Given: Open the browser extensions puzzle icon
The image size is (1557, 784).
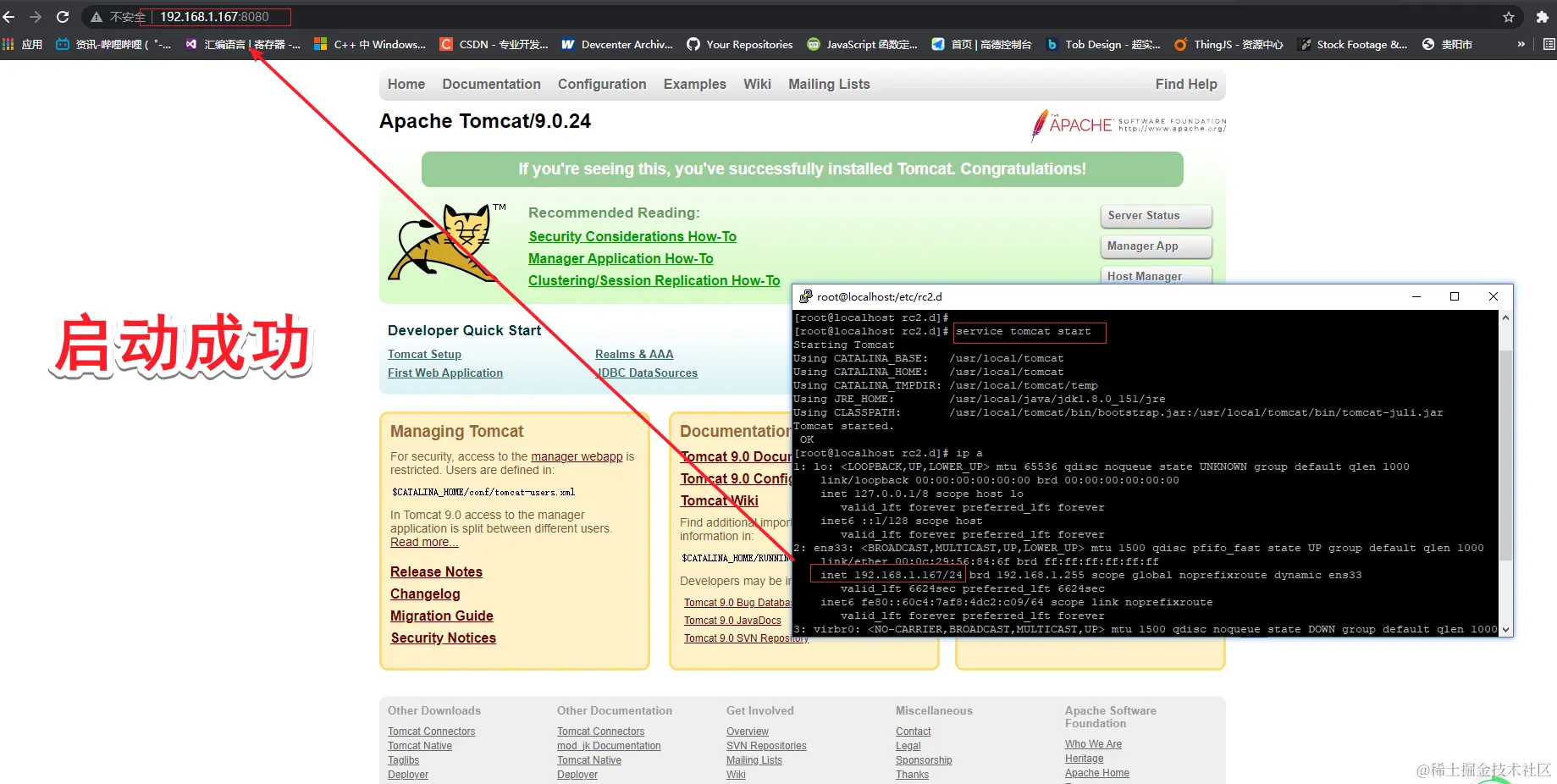Looking at the screenshot, I should point(1542,17).
